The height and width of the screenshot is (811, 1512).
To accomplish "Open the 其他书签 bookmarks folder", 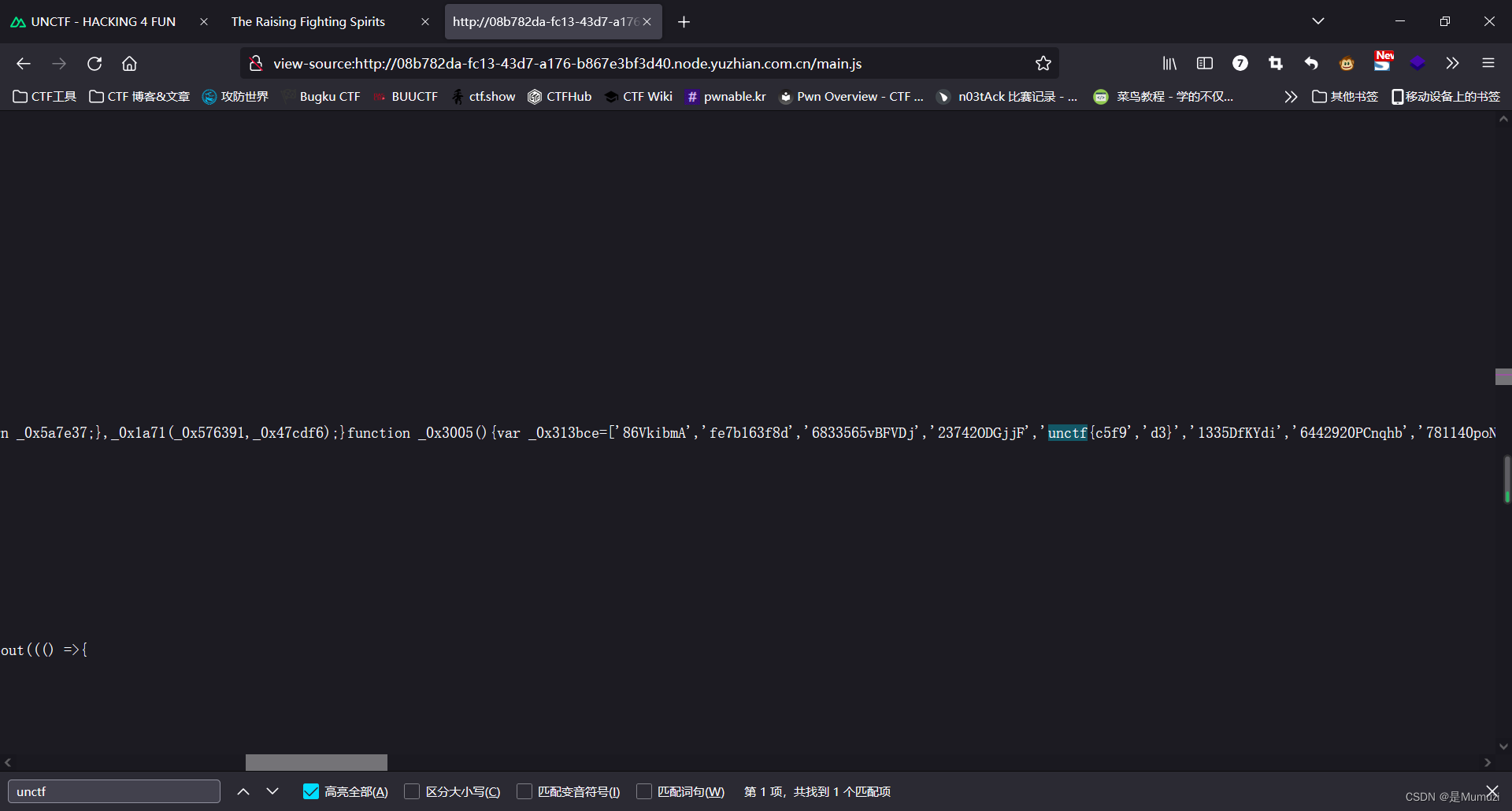I will [1345, 96].
